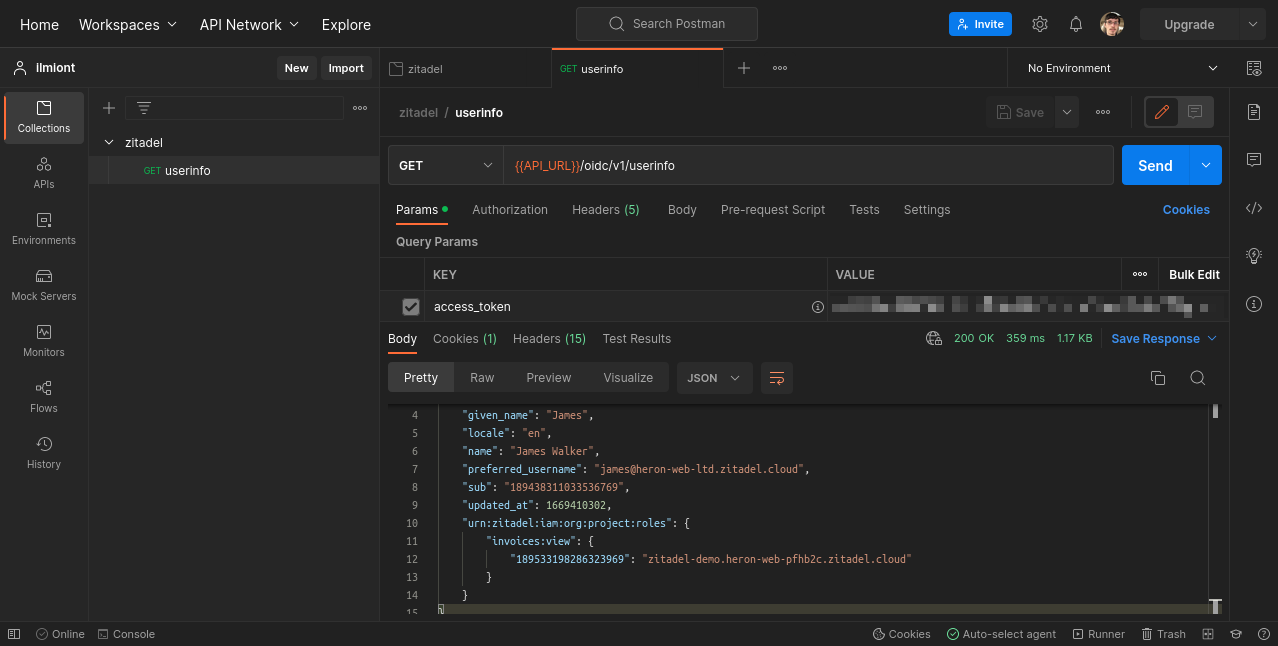The width and height of the screenshot is (1278, 646).
Task: Switch to request Headers (5) tab
Action: coord(606,210)
